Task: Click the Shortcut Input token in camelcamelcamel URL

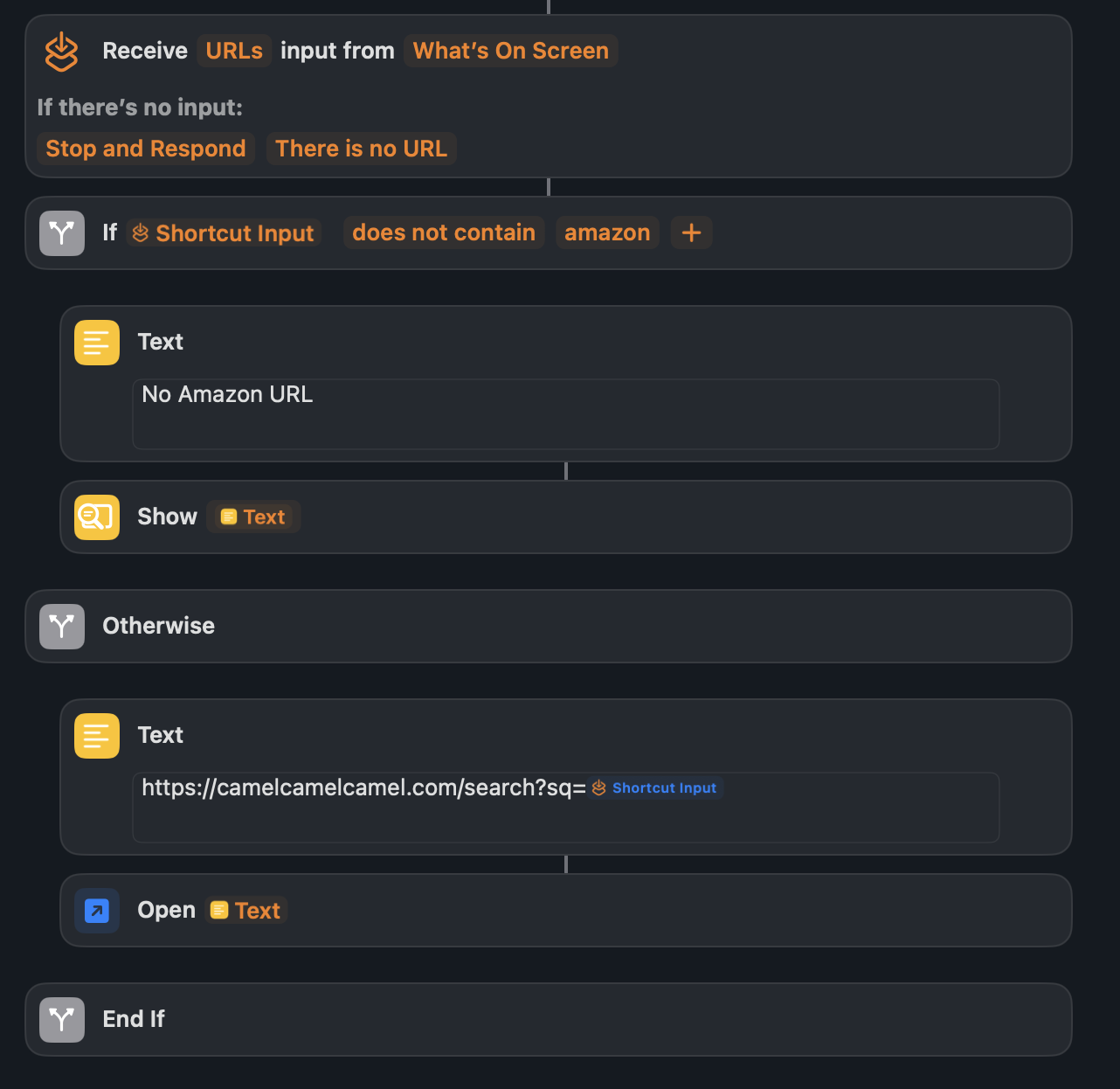Action: [655, 788]
